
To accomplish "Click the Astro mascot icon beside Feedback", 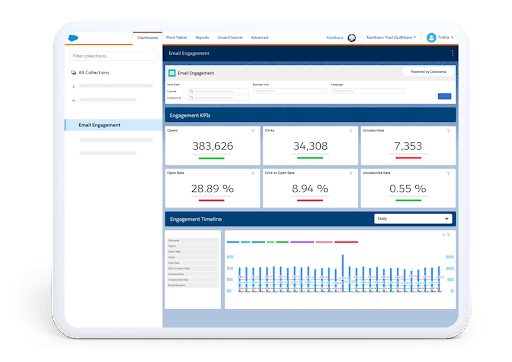I will coord(352,38).
